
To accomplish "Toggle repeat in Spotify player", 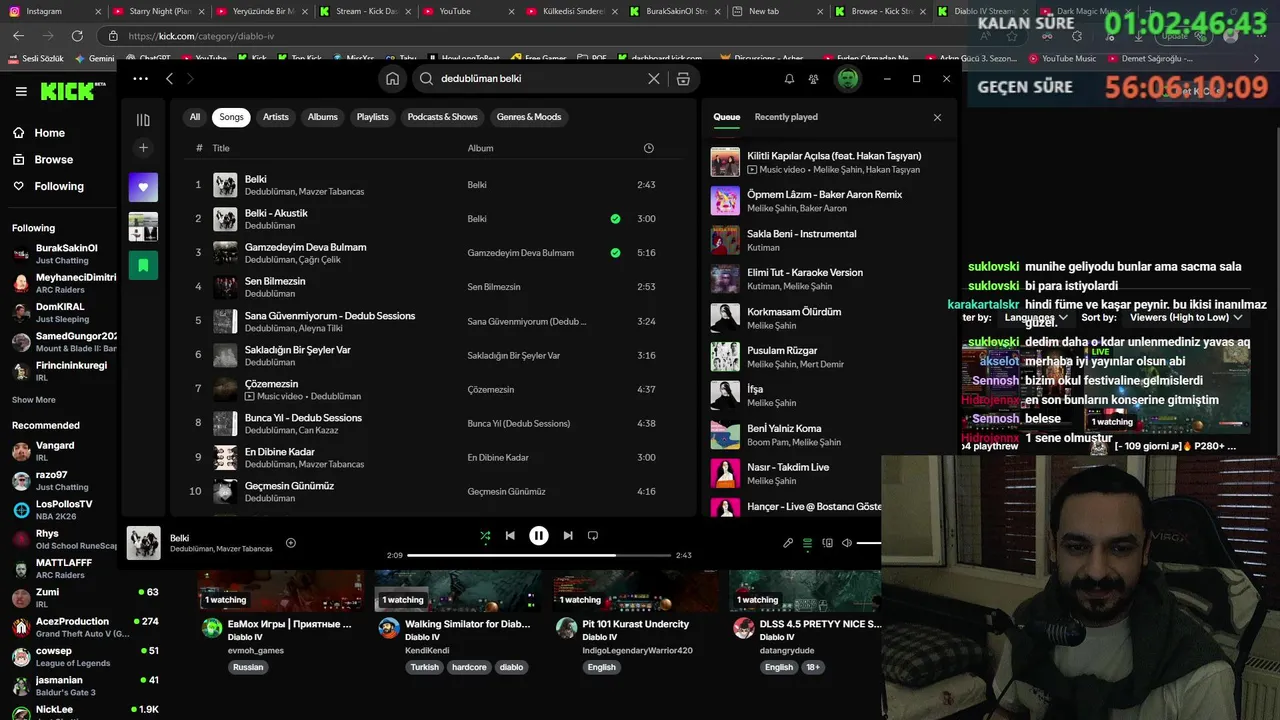I will pos(593,535).
